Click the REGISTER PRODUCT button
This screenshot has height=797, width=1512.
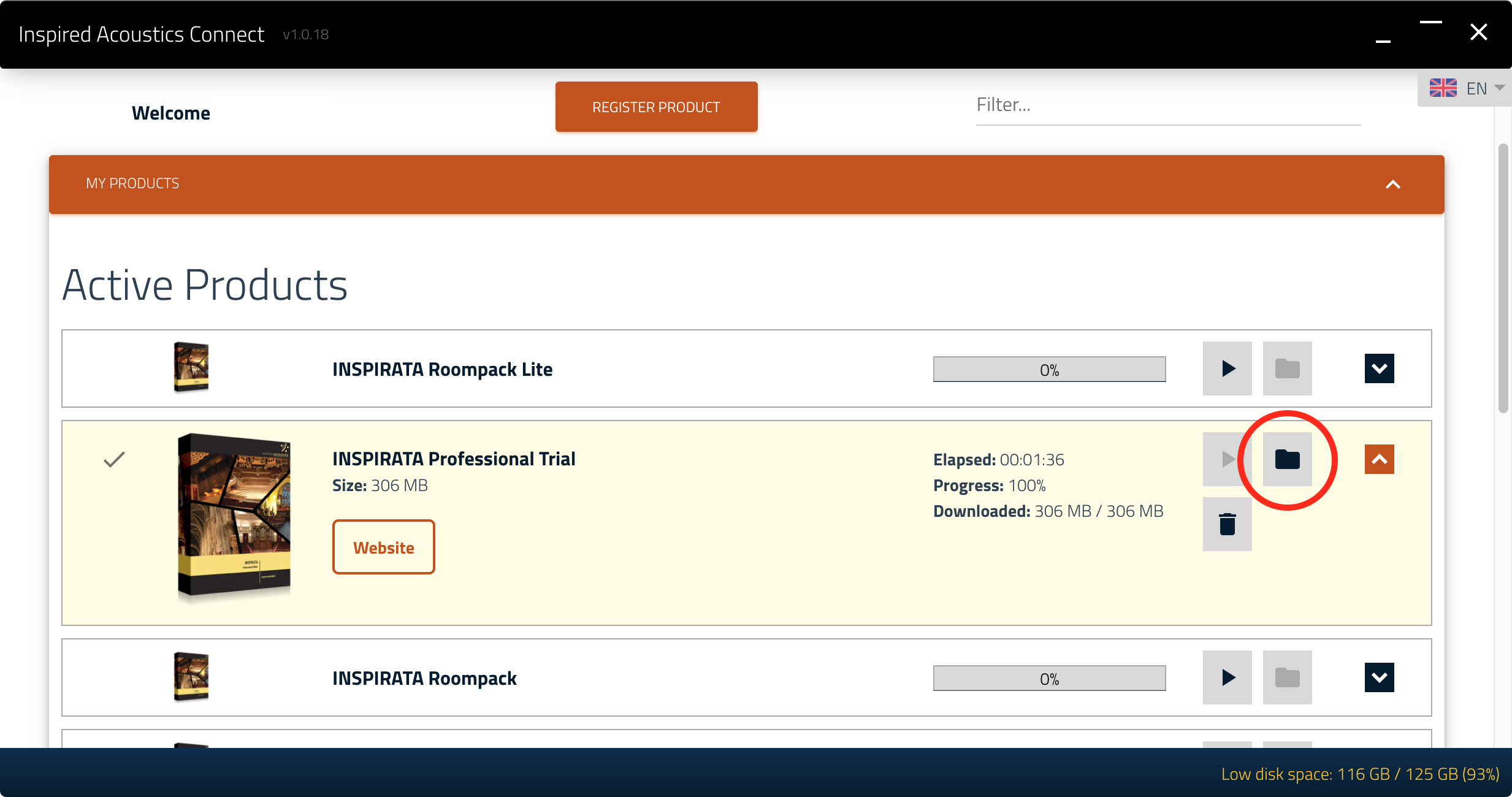point(656,107)
